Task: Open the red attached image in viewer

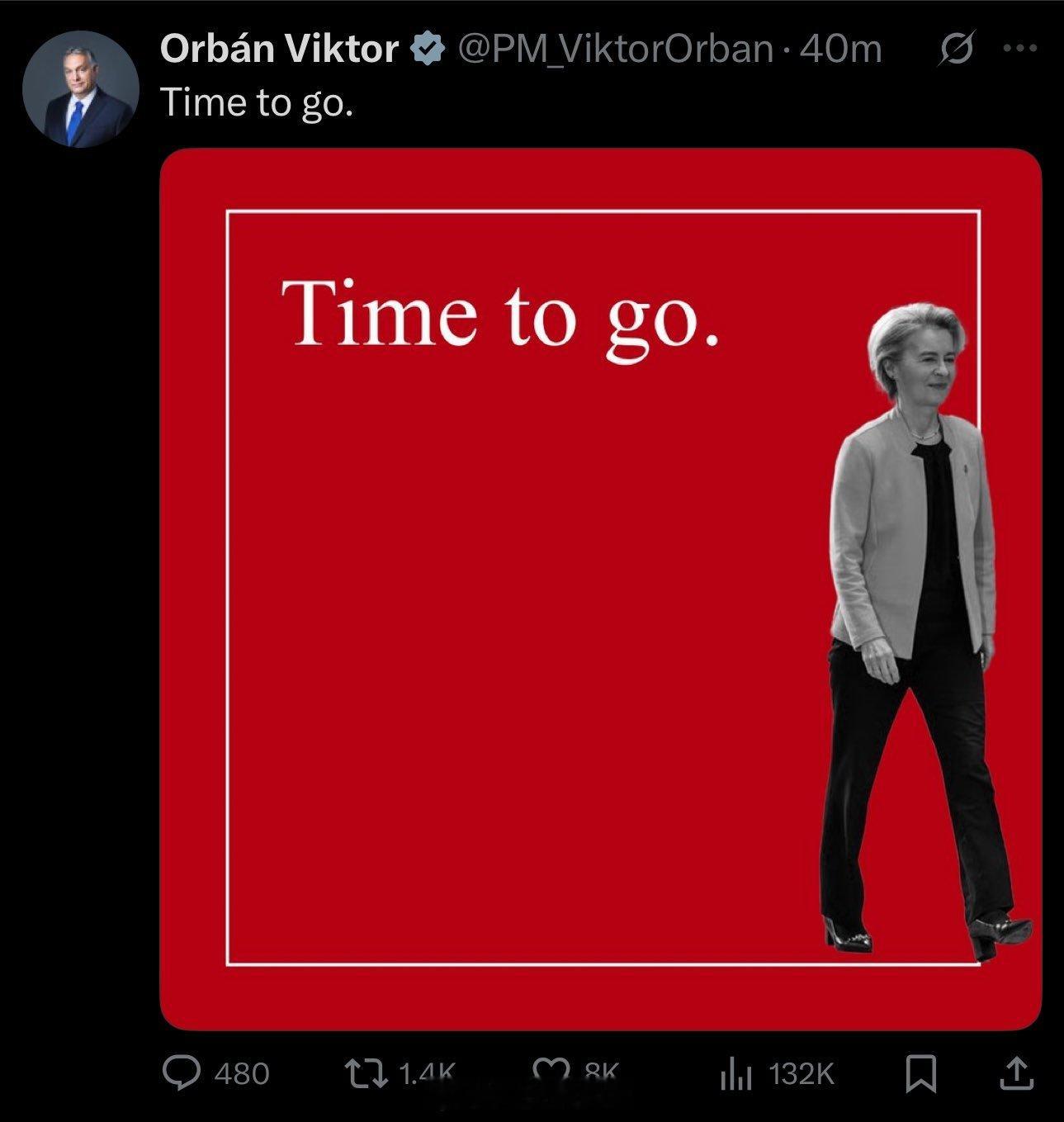Action: [601, 589]
